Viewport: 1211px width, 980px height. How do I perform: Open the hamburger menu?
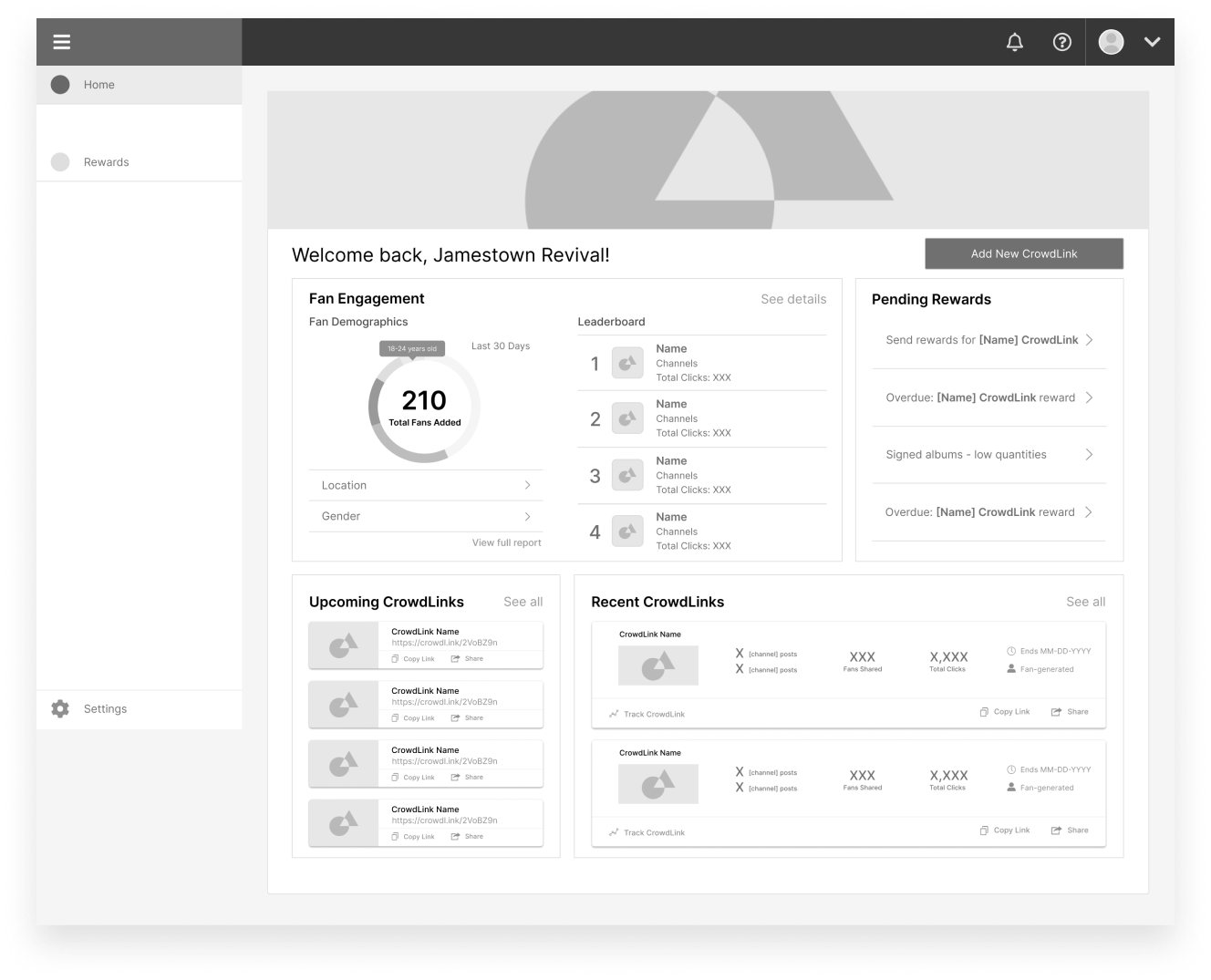click(x=62, y=42)
